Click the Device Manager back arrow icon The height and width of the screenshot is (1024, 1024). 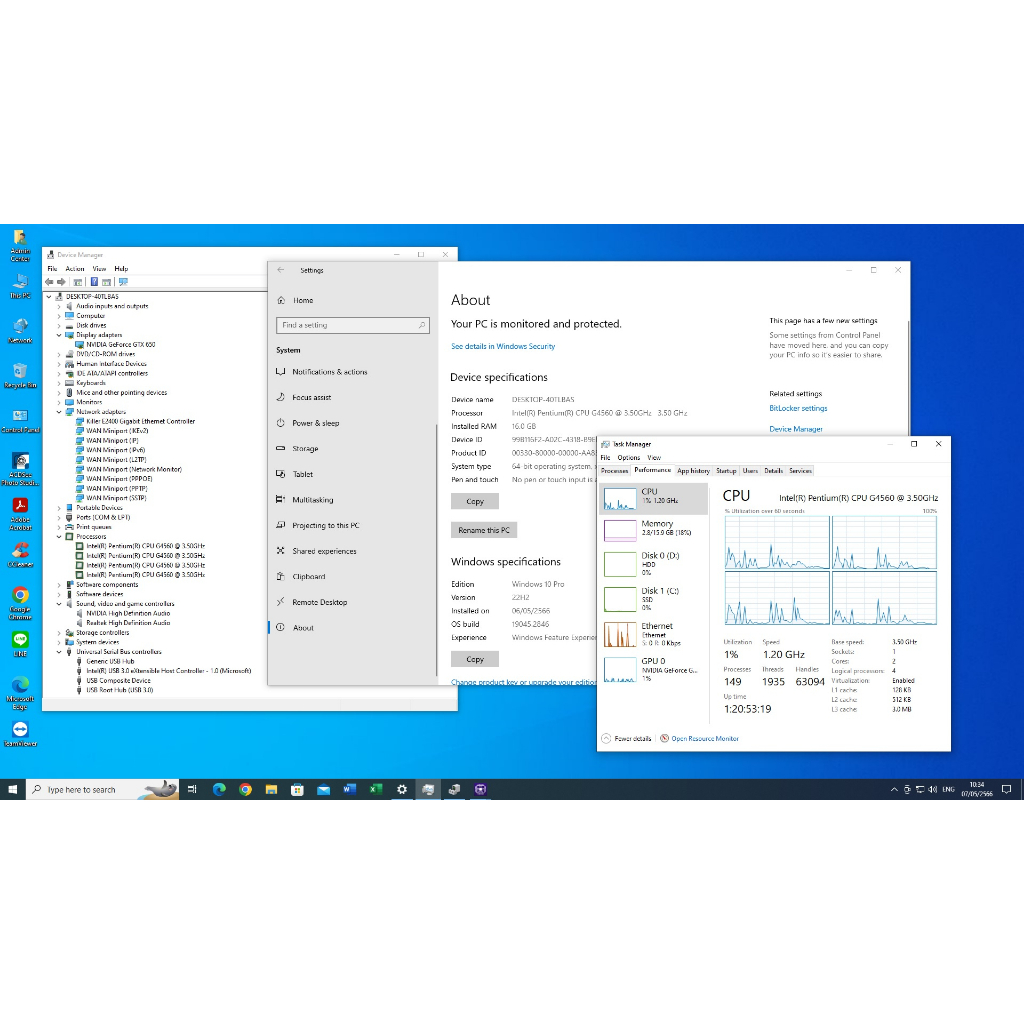tap(49, 282)
